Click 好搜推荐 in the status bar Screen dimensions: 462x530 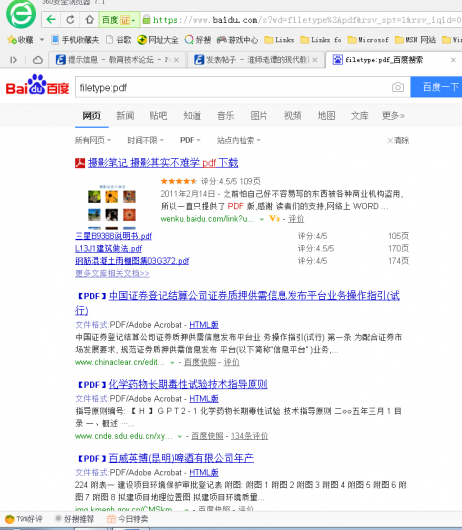(74, 519)
